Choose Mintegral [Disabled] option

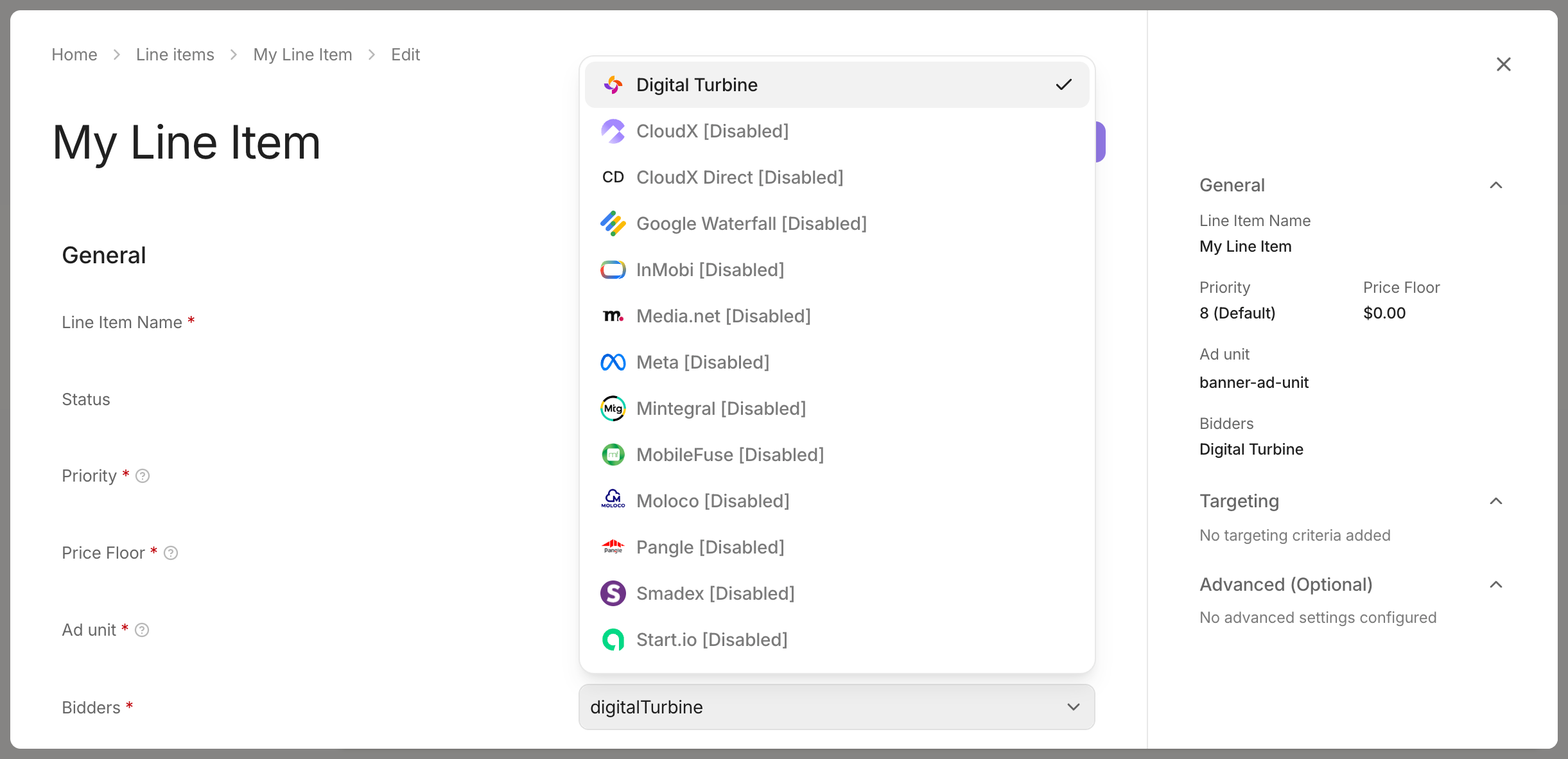[837, 408]
